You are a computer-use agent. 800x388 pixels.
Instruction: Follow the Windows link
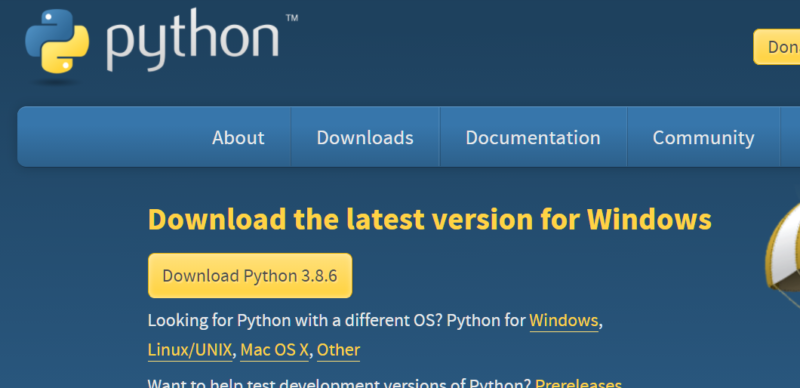tap(564, 321)
